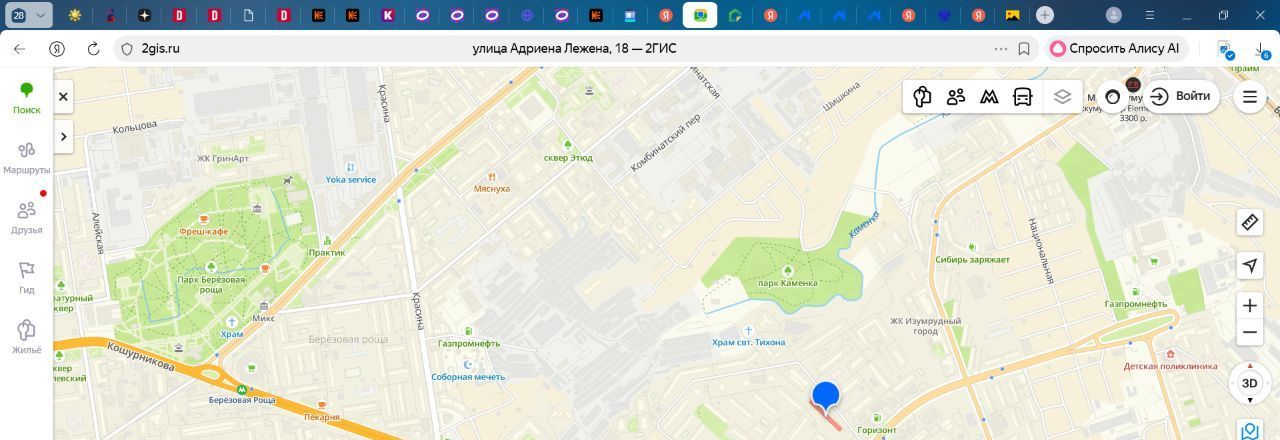This screenshot has height=440, width=1280.
Task: Open the Поиск search section in sidebar
Action: click(x=27, y=98)
